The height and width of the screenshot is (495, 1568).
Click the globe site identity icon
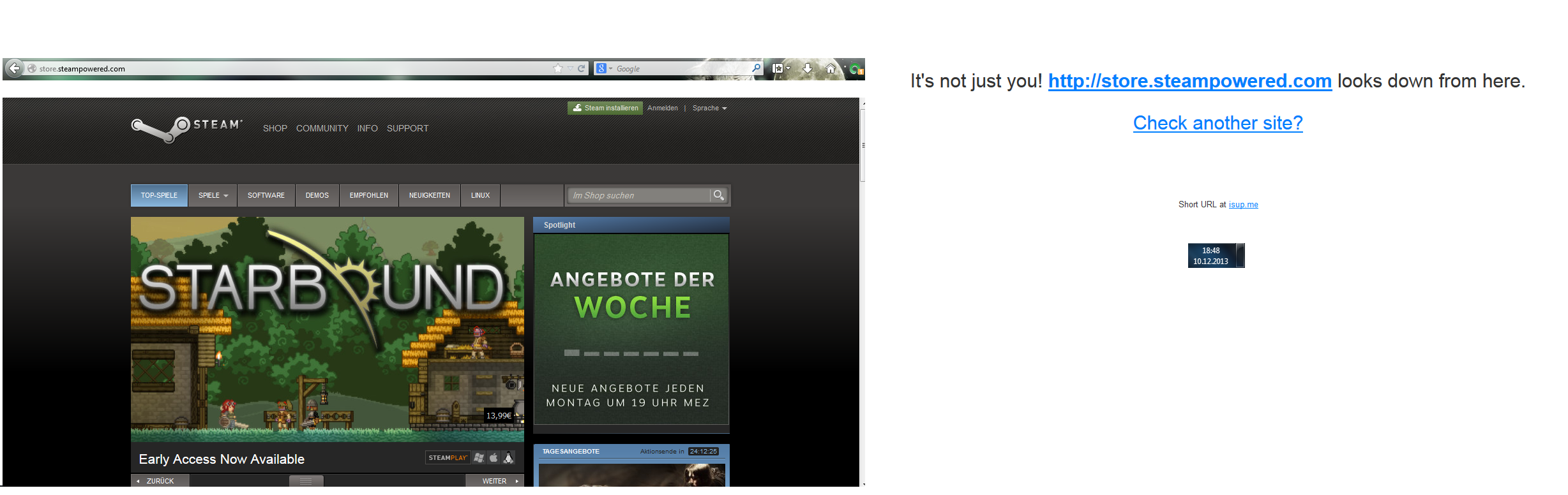[x=32, y=68]
